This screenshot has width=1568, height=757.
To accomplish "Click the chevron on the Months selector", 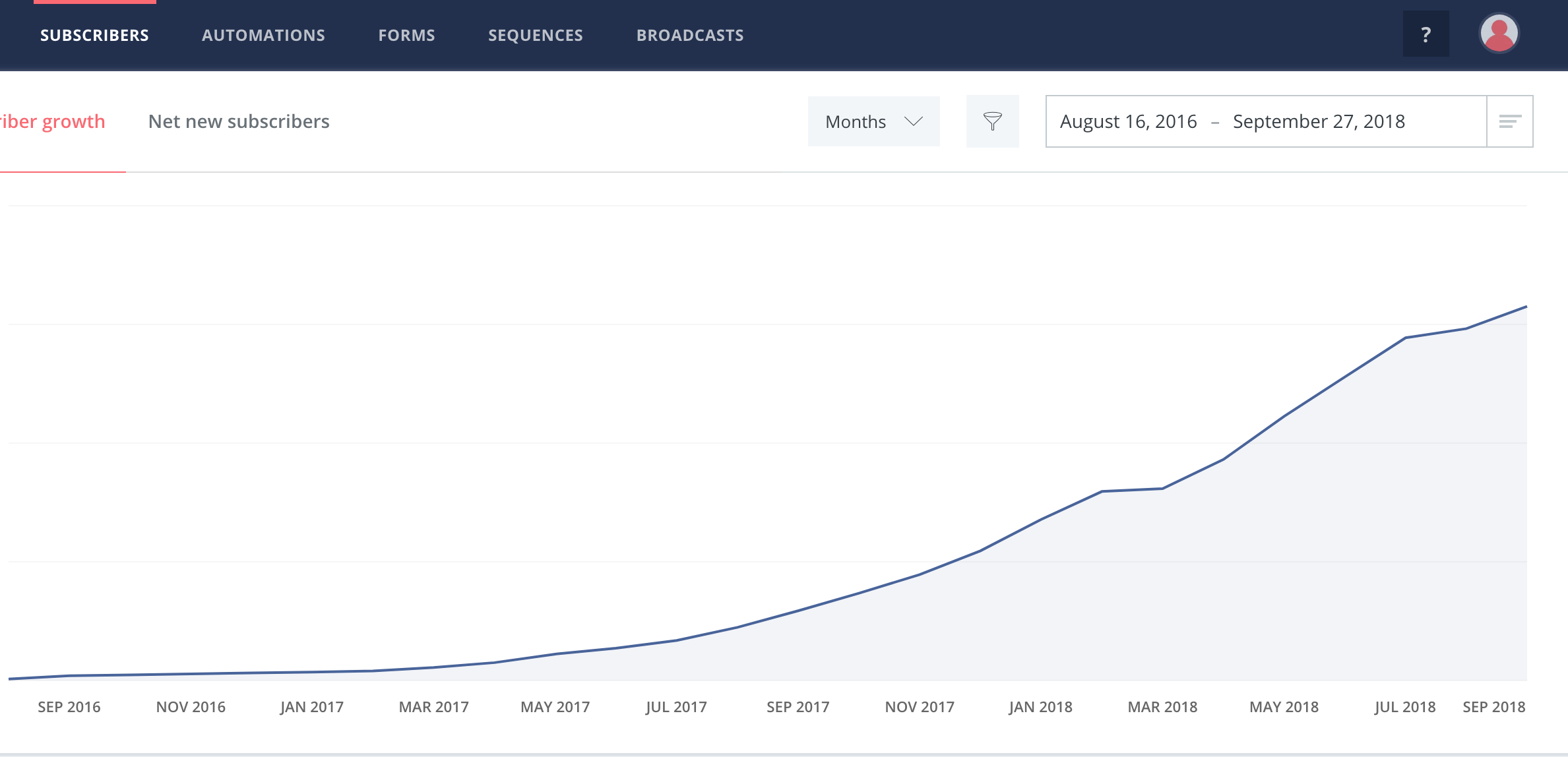I will click(x=913, y=121).
